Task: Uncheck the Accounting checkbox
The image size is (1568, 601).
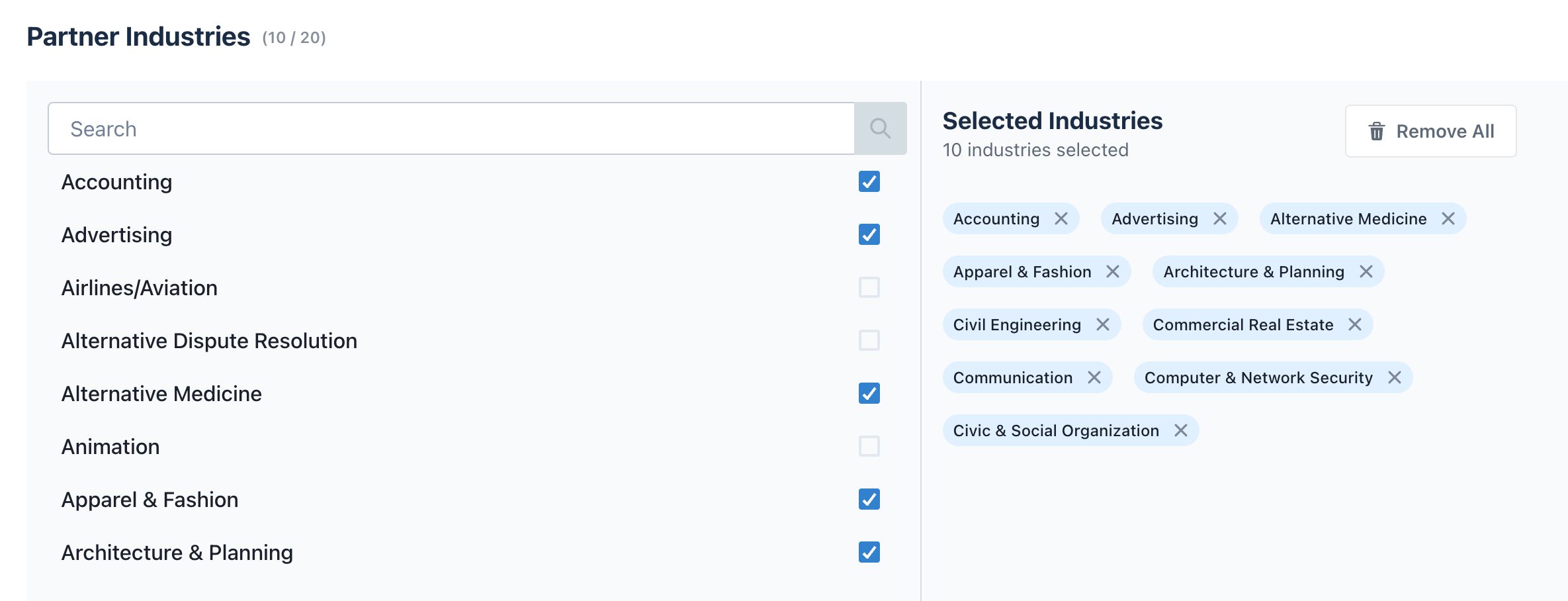Action: 869,181
